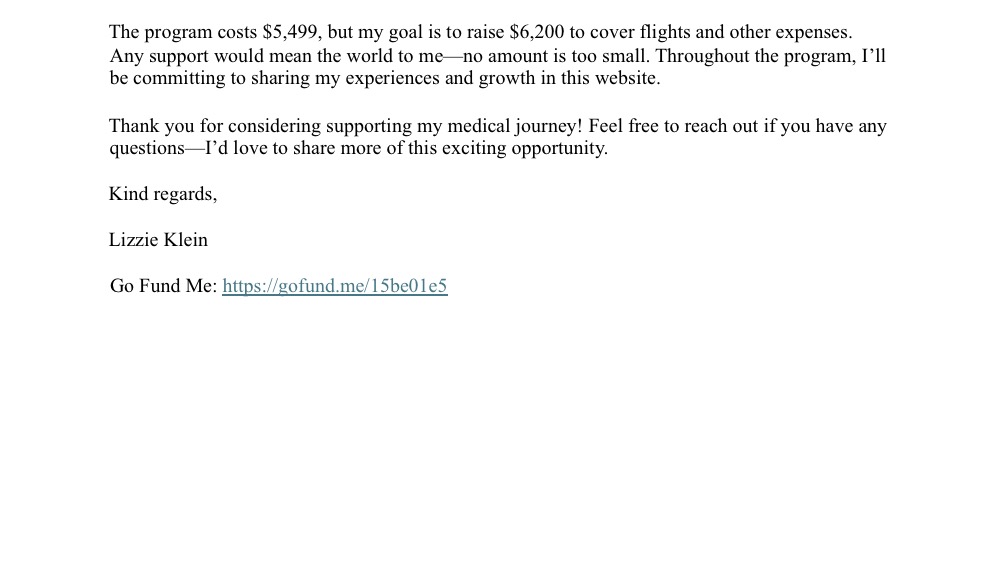Click the "Go Fund Me:" label text

coord(163,285)
